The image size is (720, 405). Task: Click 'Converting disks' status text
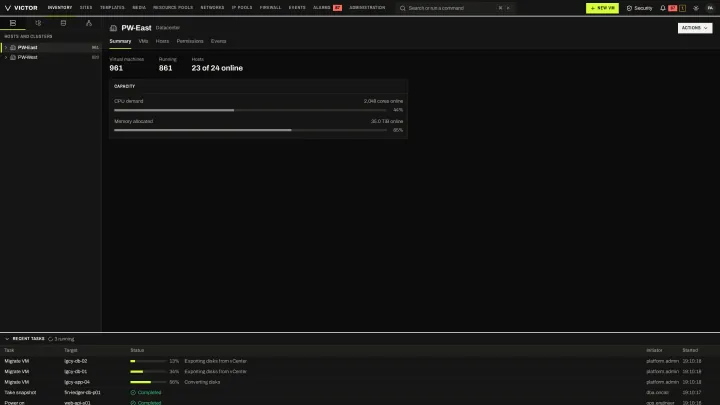202,382
